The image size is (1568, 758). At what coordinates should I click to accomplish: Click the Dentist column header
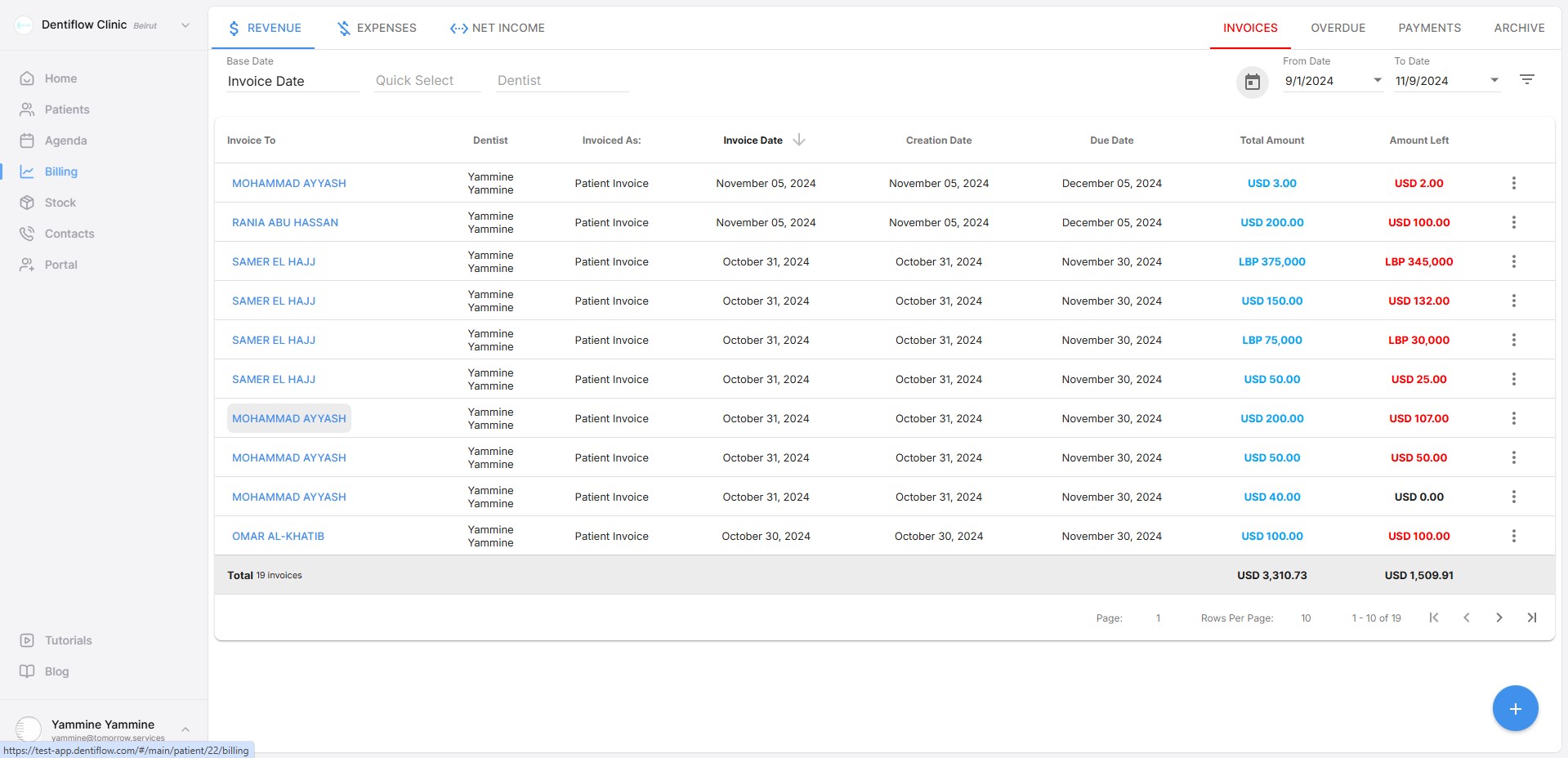point(490,140)
